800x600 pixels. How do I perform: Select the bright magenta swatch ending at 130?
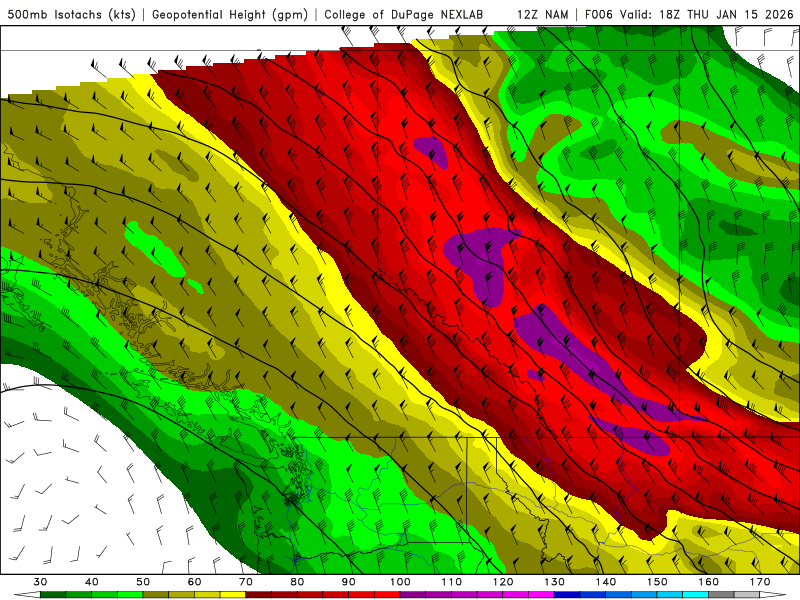click(541, 595)
